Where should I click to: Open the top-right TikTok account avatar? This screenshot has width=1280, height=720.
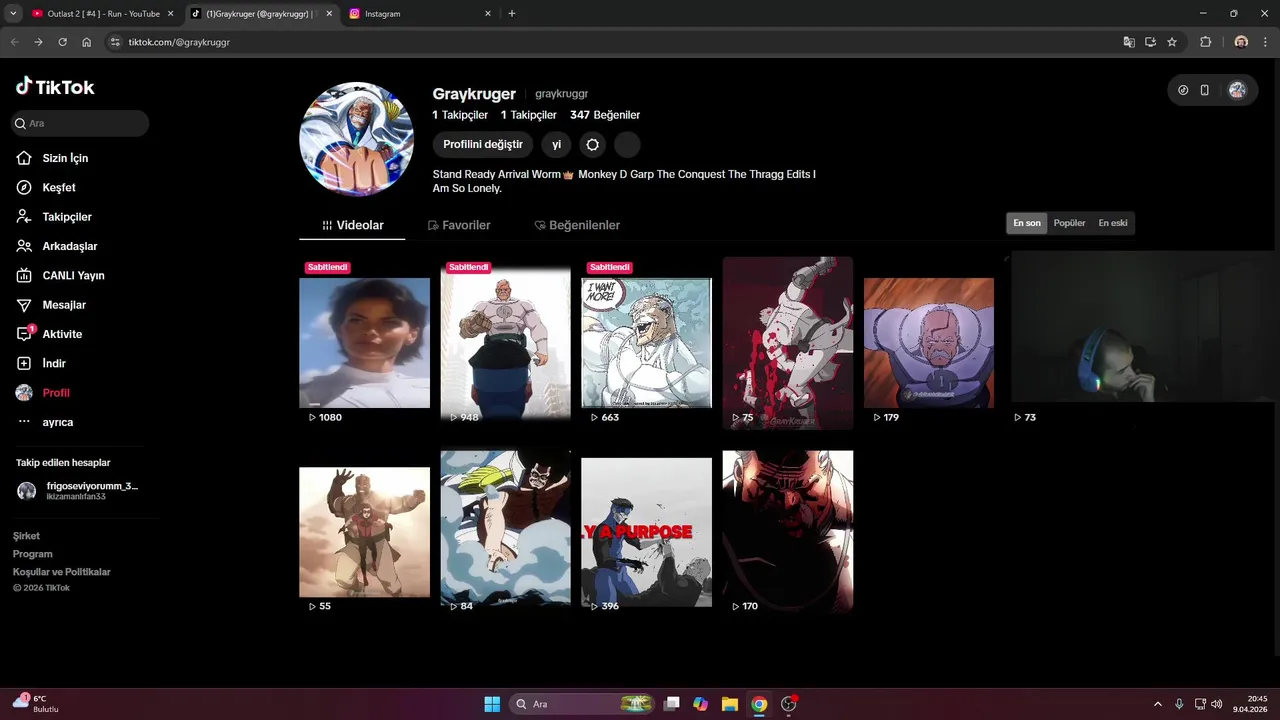pos(1237,90)
